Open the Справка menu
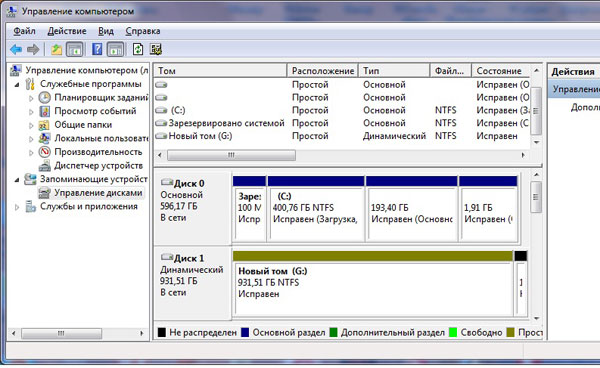The width and height of the screenshot is (600, 368). tap(143, 31)
